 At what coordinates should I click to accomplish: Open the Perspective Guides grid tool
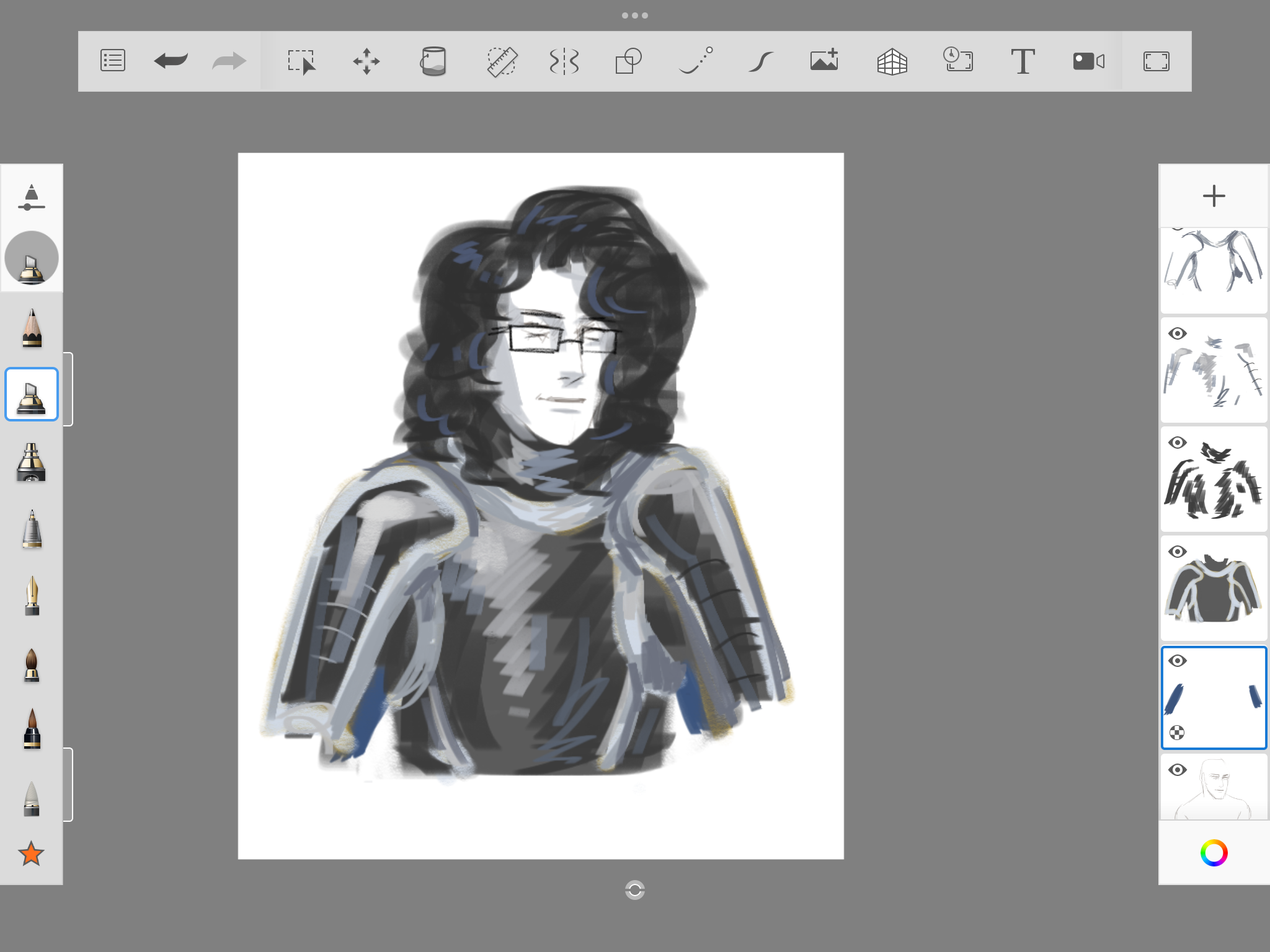(892, 61)
